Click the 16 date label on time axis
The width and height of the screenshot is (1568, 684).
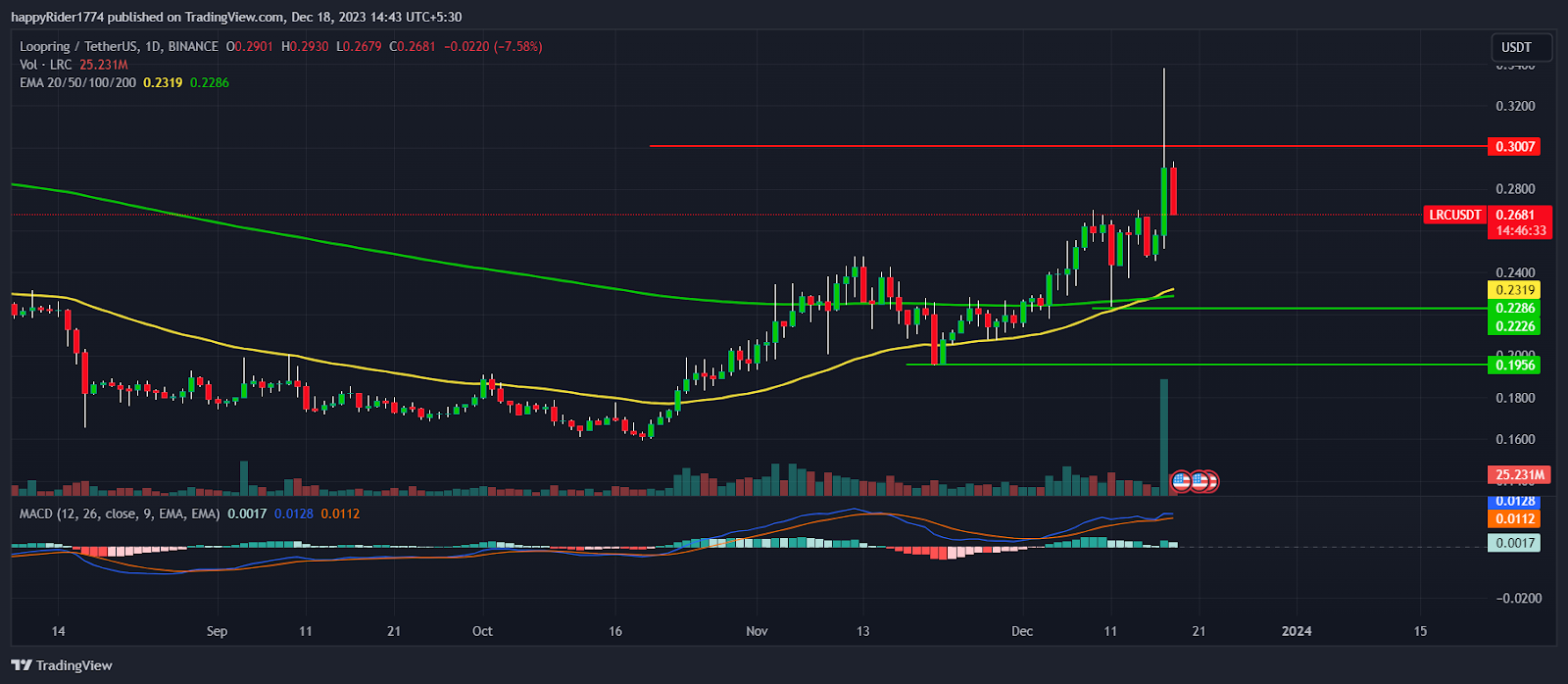[615, 631]
